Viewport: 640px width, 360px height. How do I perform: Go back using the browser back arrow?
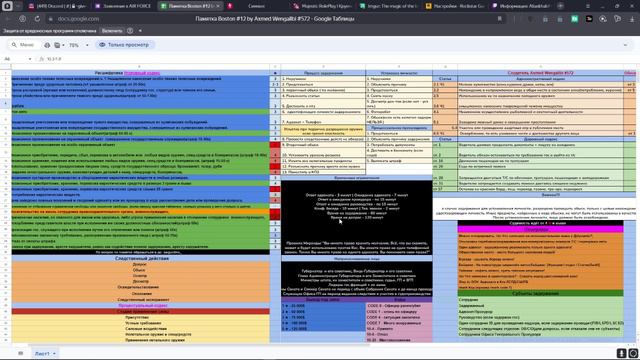coord(7,19)
